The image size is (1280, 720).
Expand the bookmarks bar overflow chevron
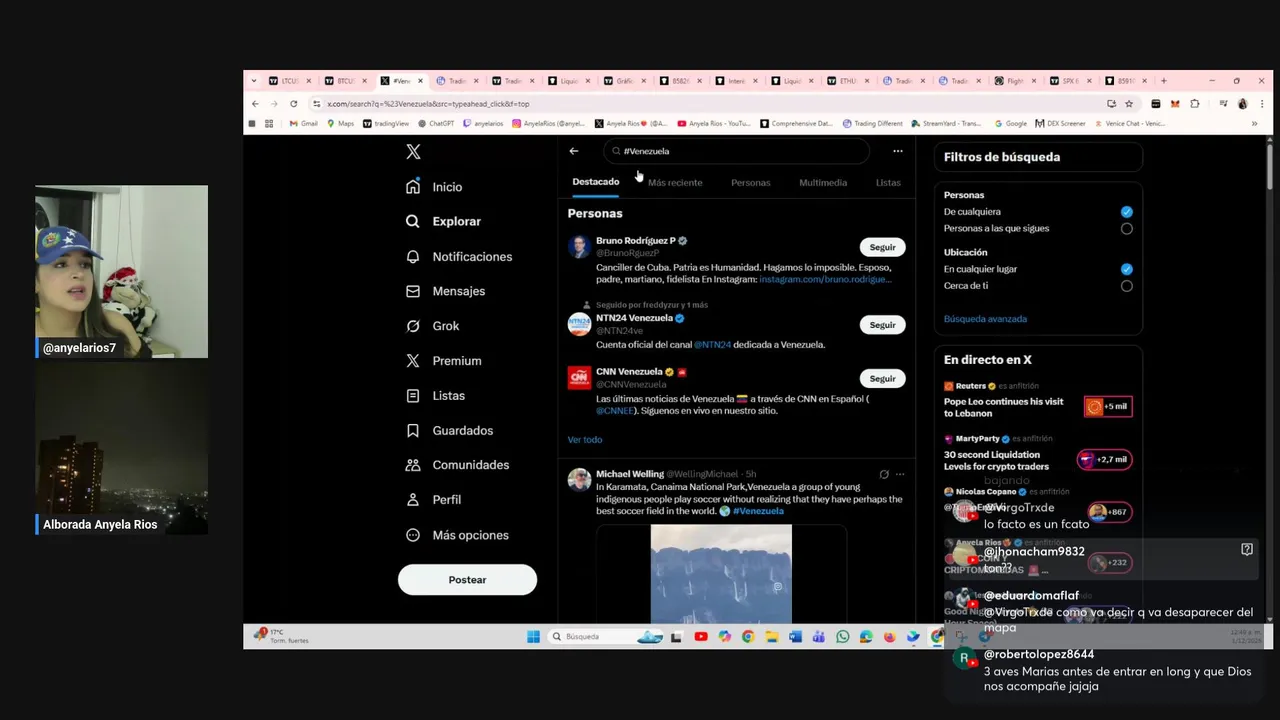[1254, 124]
